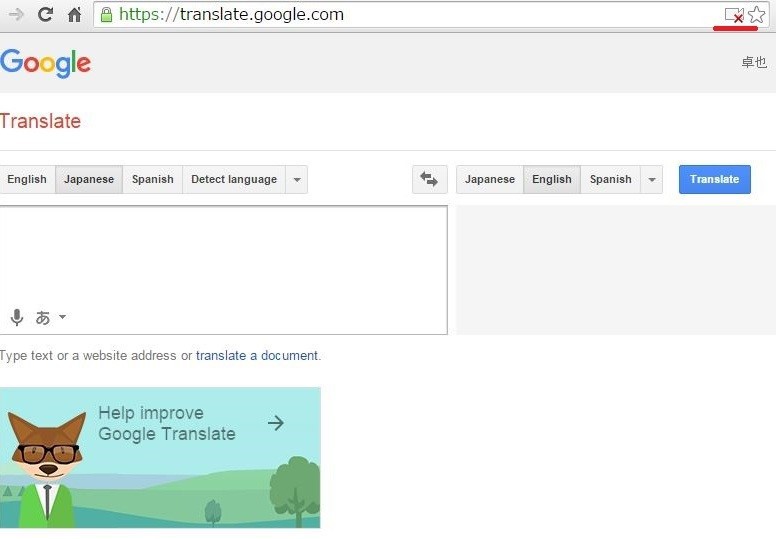This screenshot has width=776, height=539.
Task: Open the translate a document link
Action: click(257, 355)
